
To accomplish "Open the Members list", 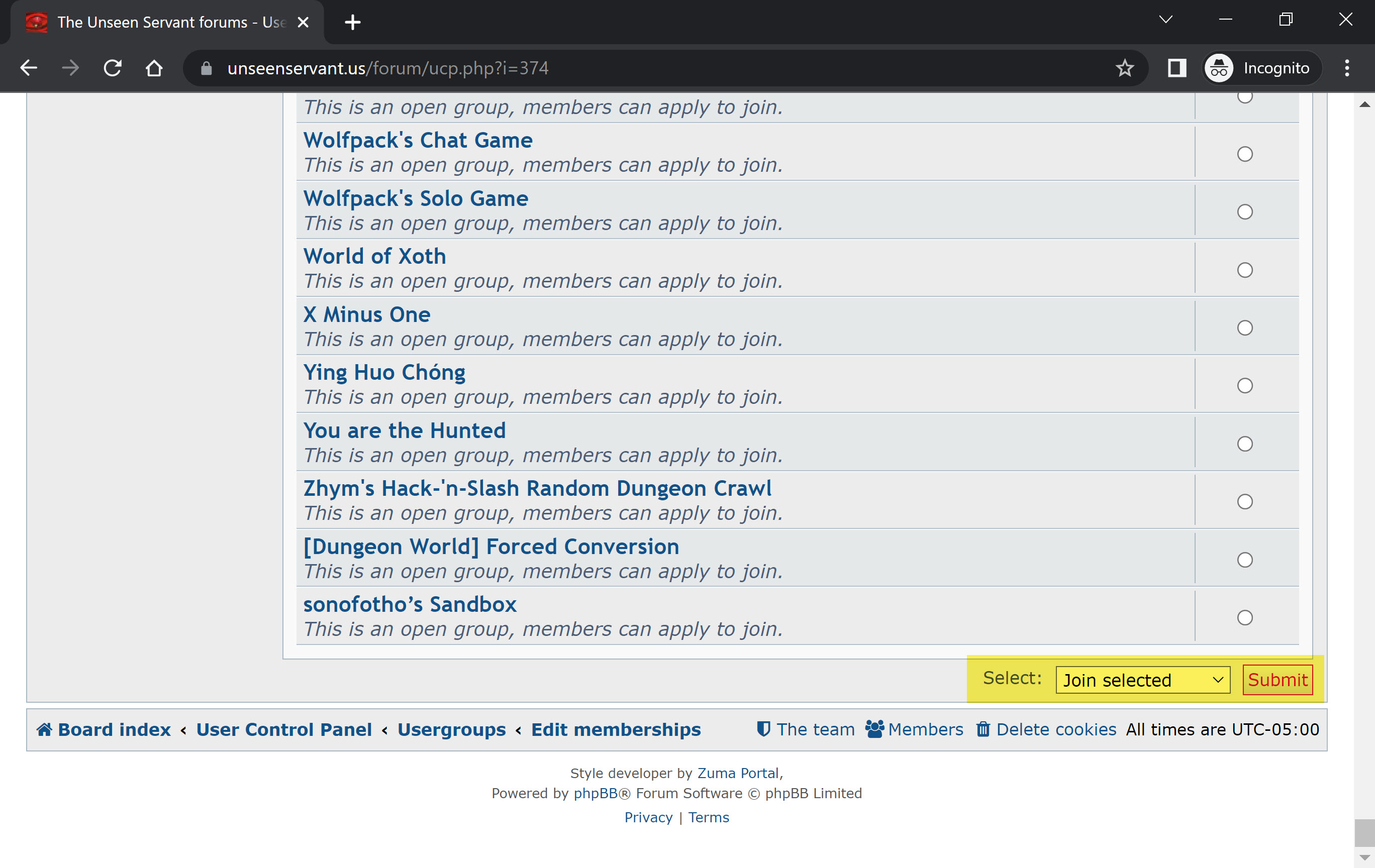I will coord(926,729).
